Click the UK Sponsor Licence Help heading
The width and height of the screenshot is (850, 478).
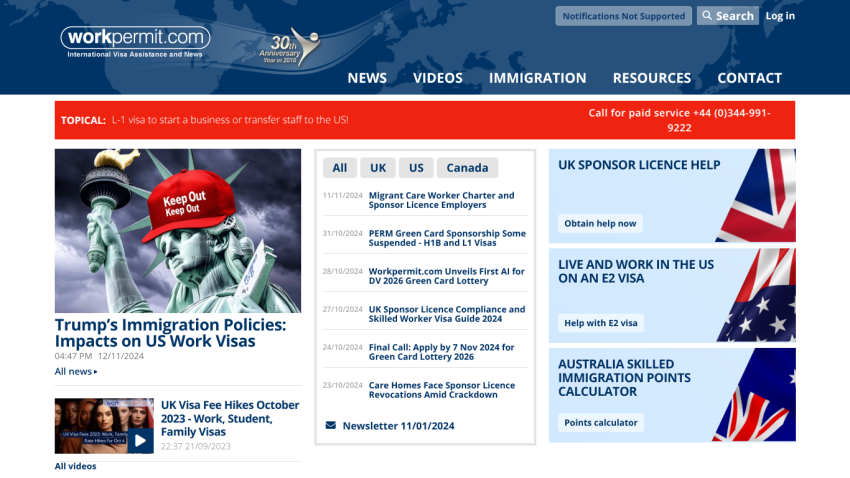[639, 165]
